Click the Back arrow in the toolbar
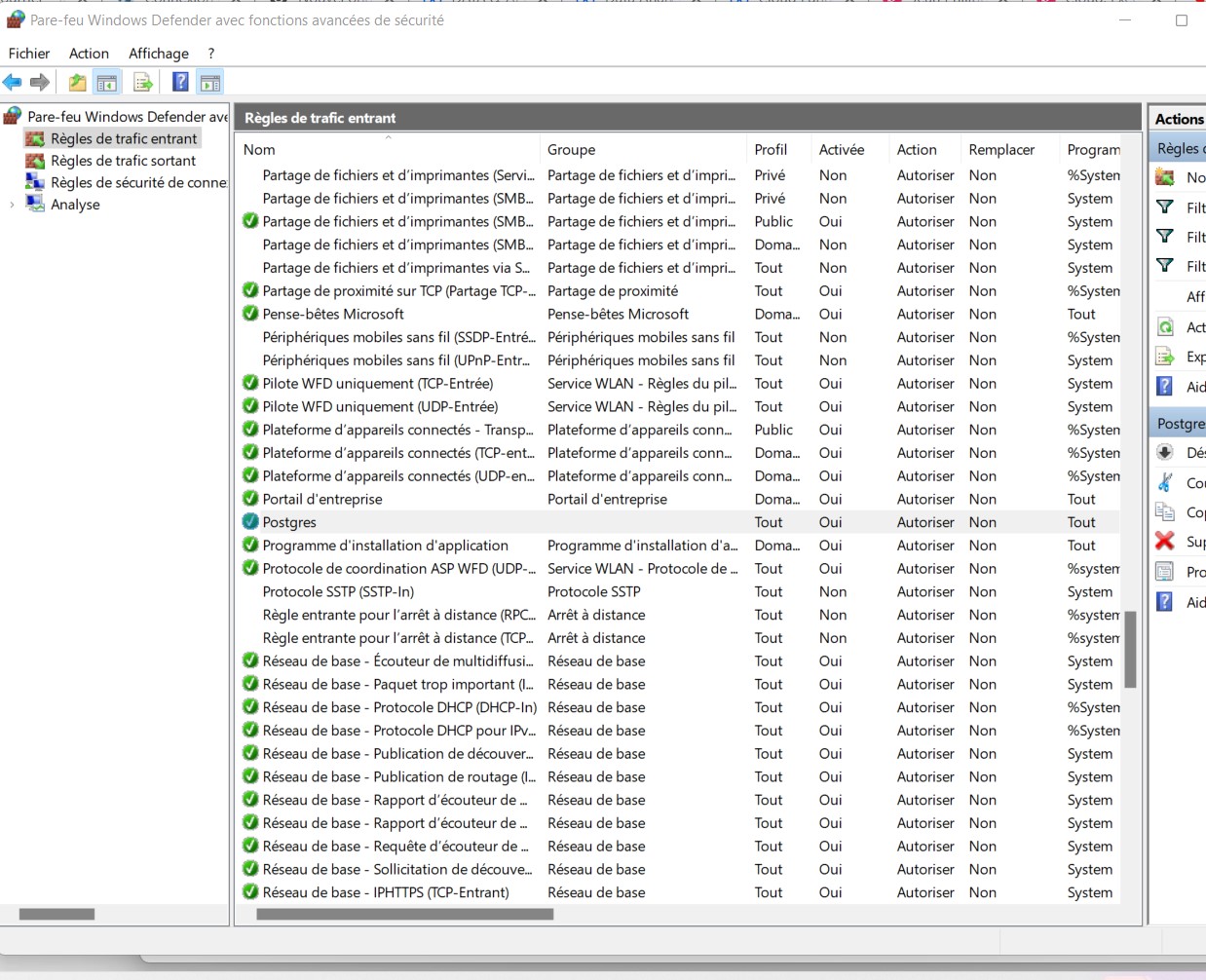 click(13, 83)
